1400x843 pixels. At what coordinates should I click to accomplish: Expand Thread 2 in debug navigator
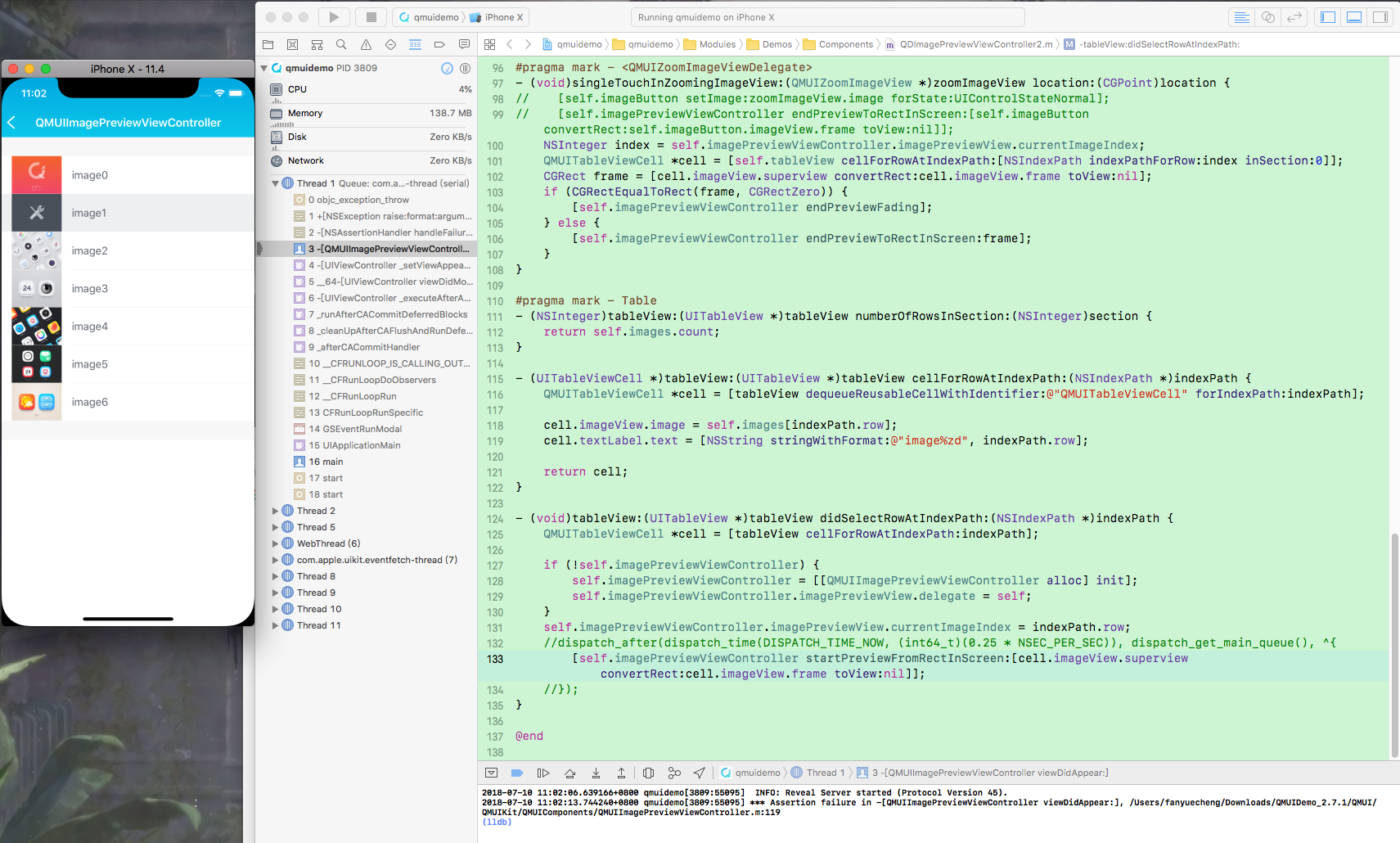point(276,510)
